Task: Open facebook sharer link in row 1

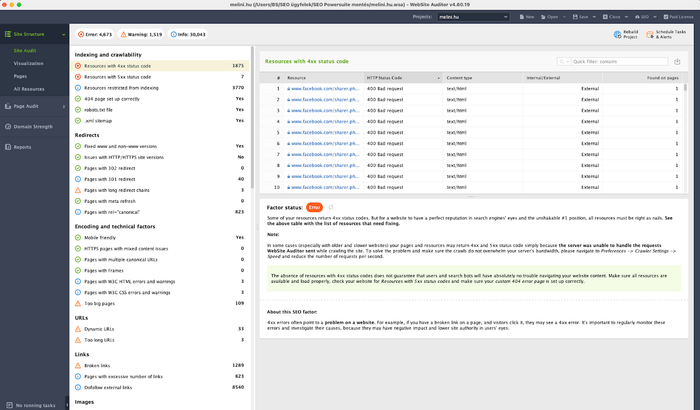Action: (325, 88)
